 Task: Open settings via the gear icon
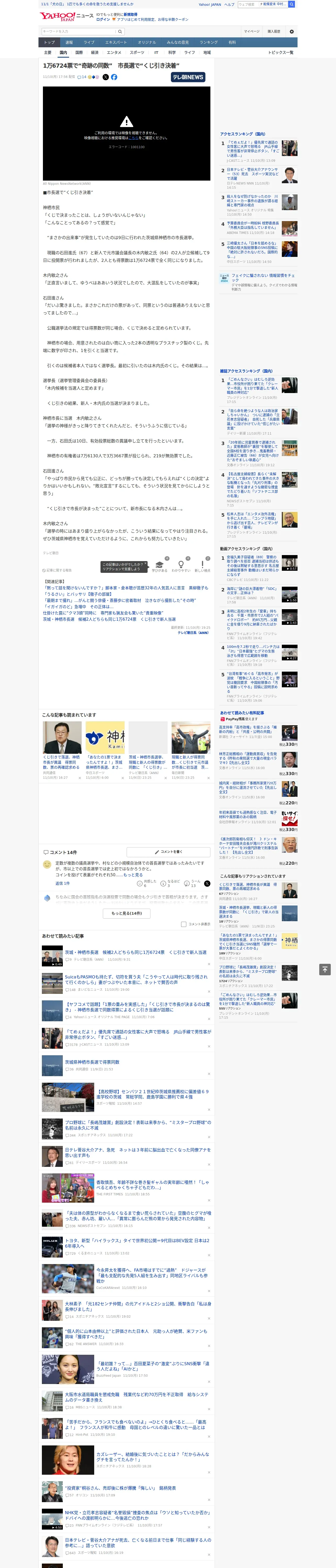coord(292,32)
